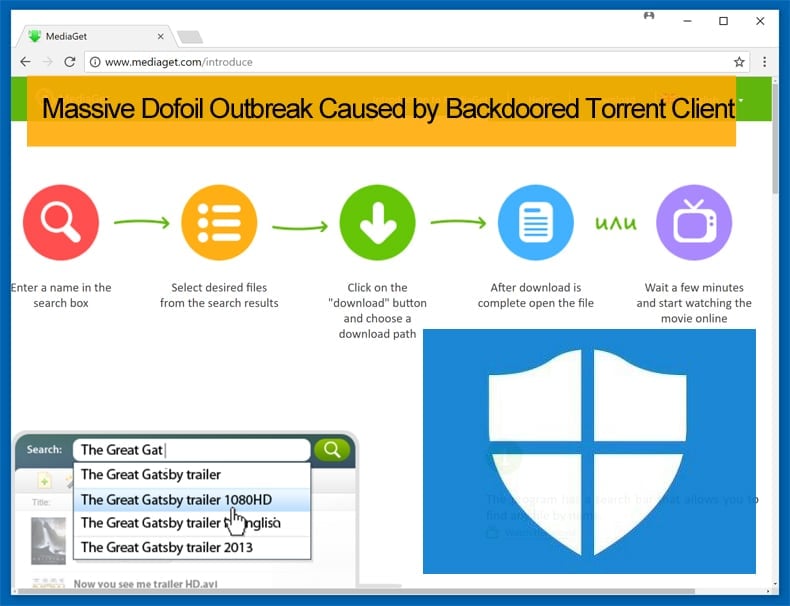Click the orange list results circle icon
The width and height of the screenshot is (790, 606).
pos(219,222)
